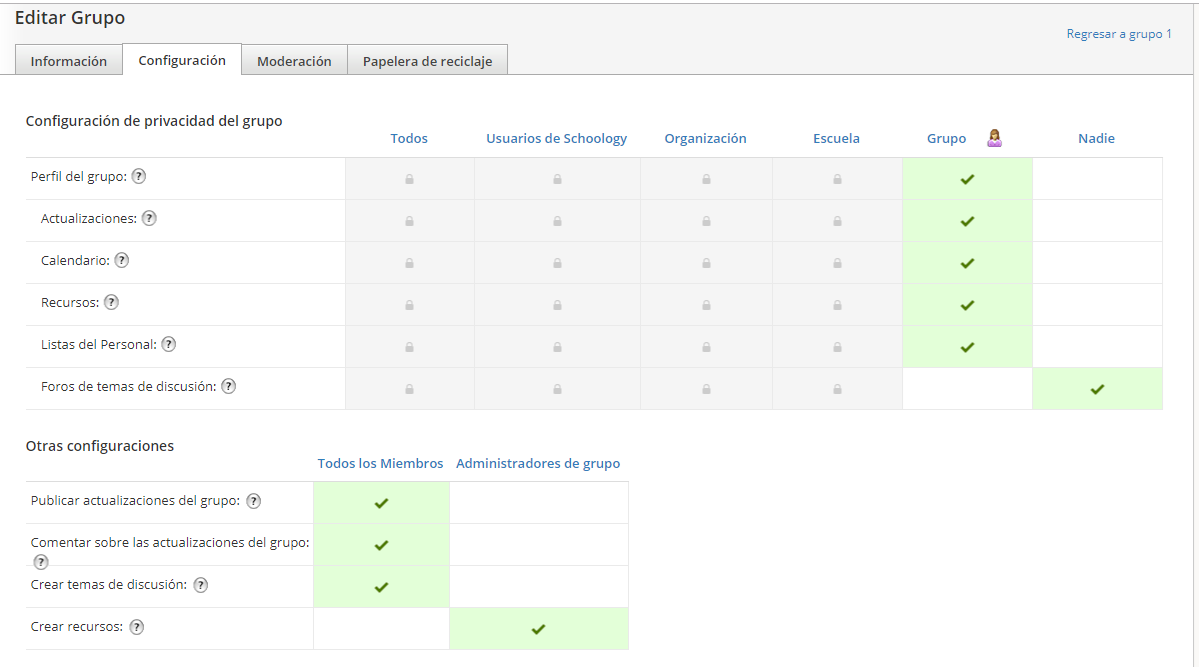Click the "Usuarios de Schoology" column header
The height and width of the screenshot is (667, 1199).
coord(556,138)
